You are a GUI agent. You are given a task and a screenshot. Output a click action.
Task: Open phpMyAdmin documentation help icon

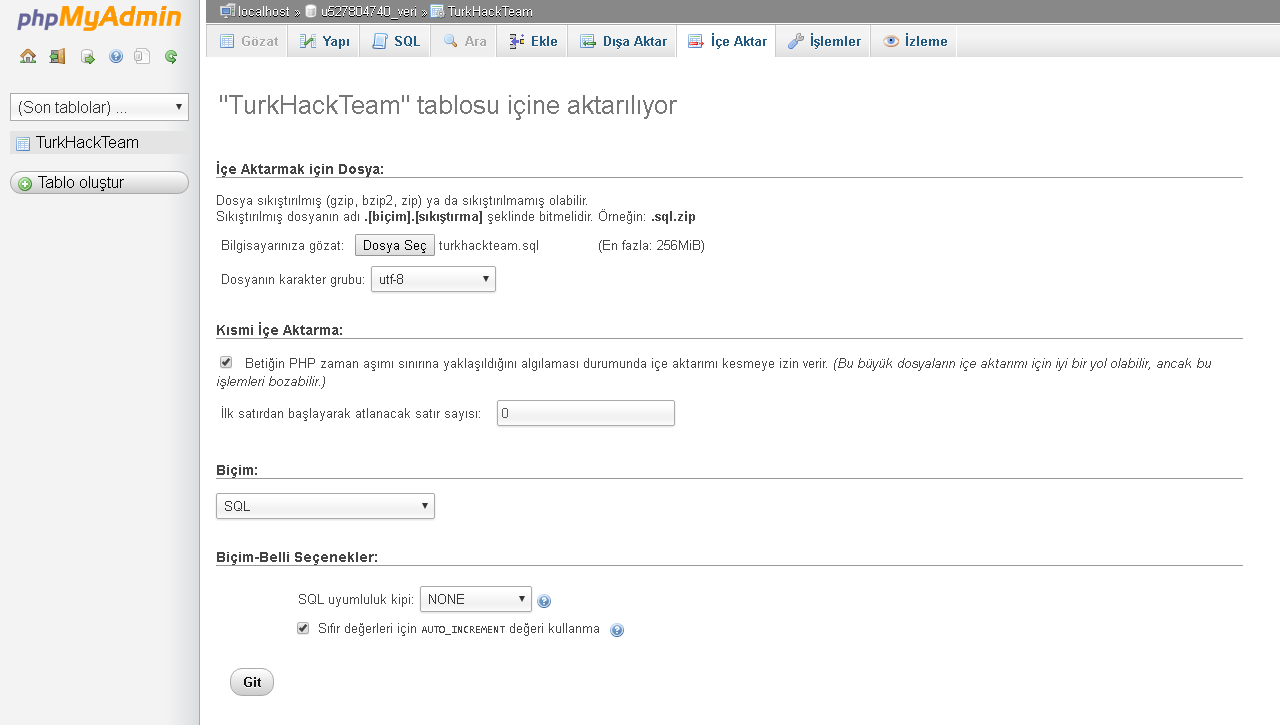click(x=116, y=57)
